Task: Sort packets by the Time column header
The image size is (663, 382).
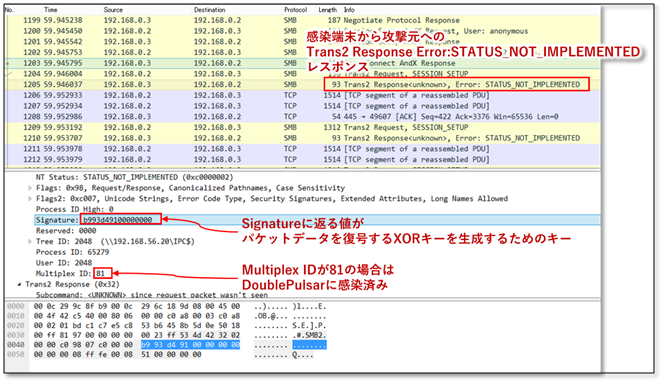Action: coord(51,10)
